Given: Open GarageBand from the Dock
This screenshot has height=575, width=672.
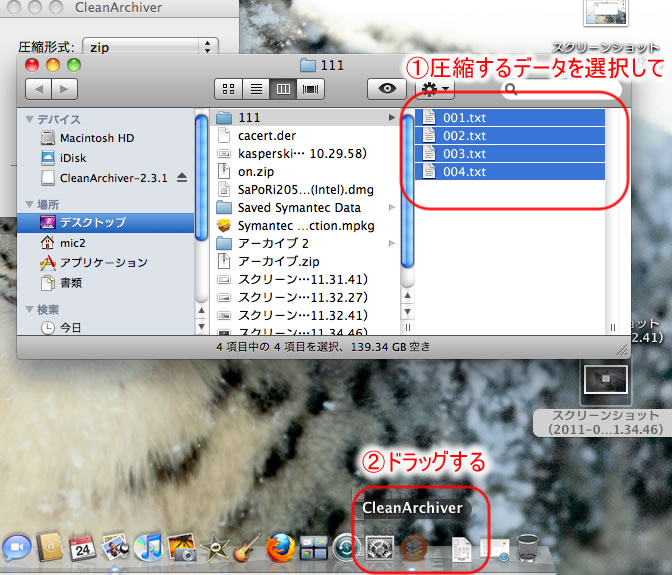Looking at the screenshot, I should (x=247, y=548).
